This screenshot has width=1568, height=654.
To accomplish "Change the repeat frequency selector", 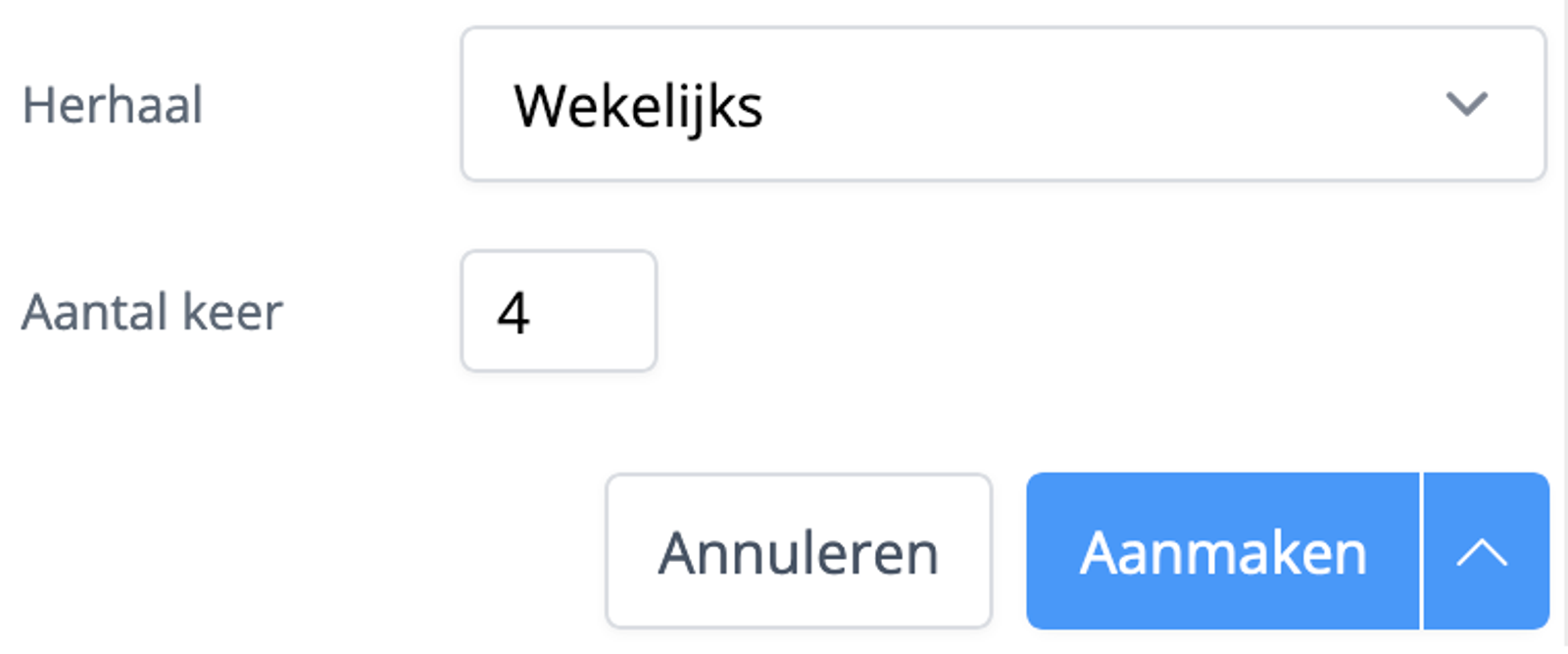I will [x=1000, y=105].
